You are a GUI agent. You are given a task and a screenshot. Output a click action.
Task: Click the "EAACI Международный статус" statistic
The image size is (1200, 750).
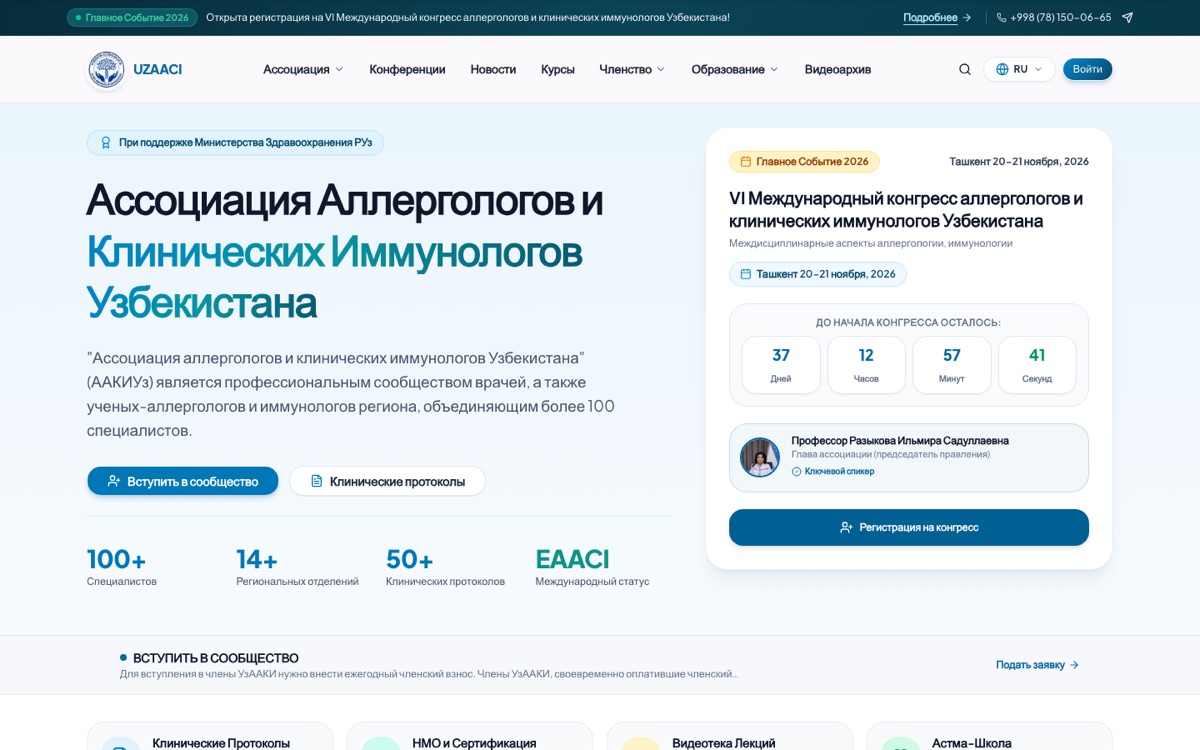[592, 567]
